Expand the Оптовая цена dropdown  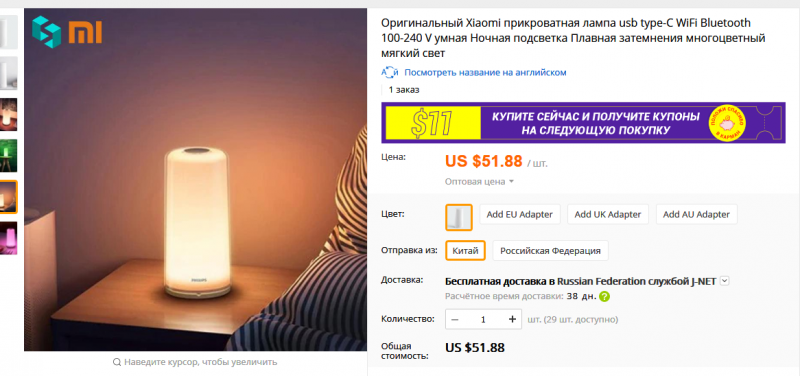tap(479, 182)
